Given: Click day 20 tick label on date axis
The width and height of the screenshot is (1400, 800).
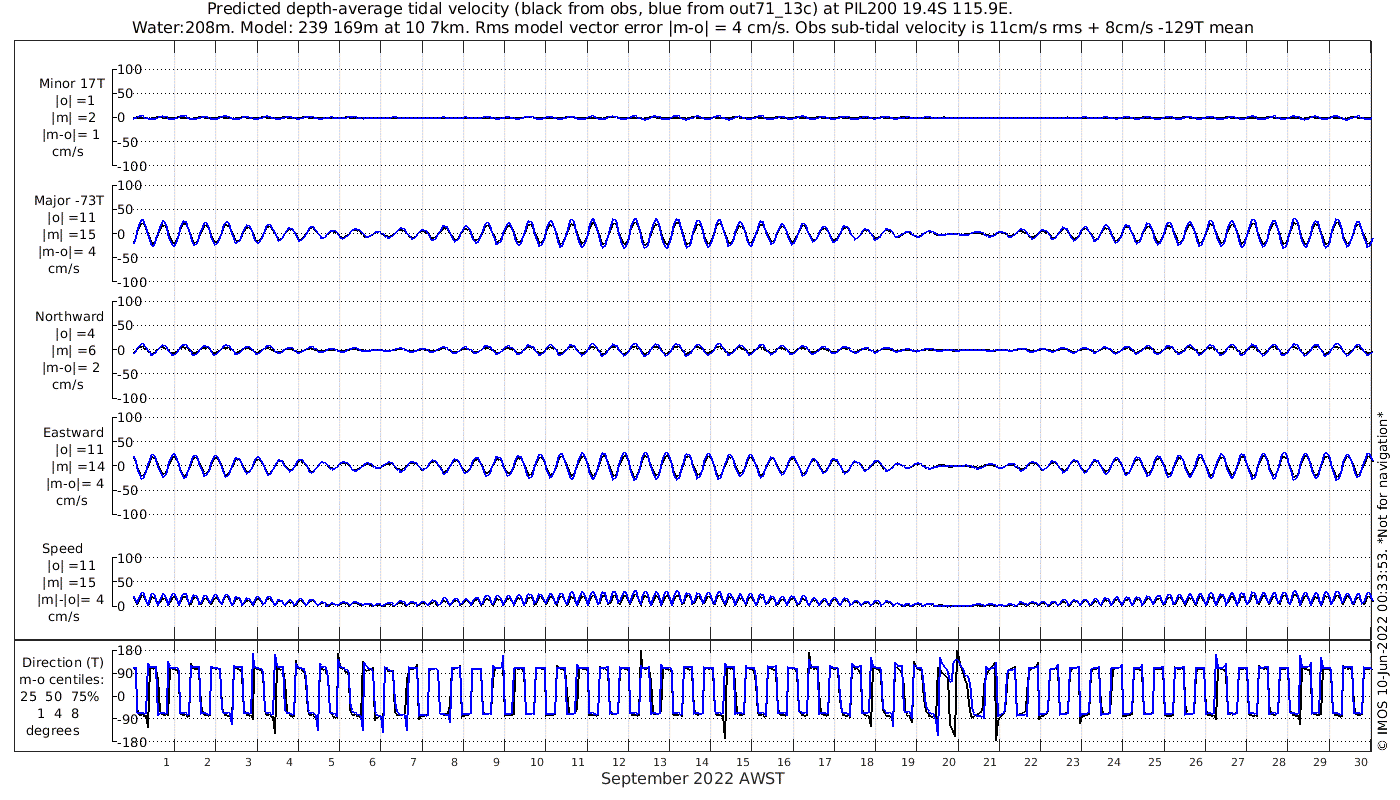Looking at the screenshot, I should pyautogui.click(x=949, y=761).
